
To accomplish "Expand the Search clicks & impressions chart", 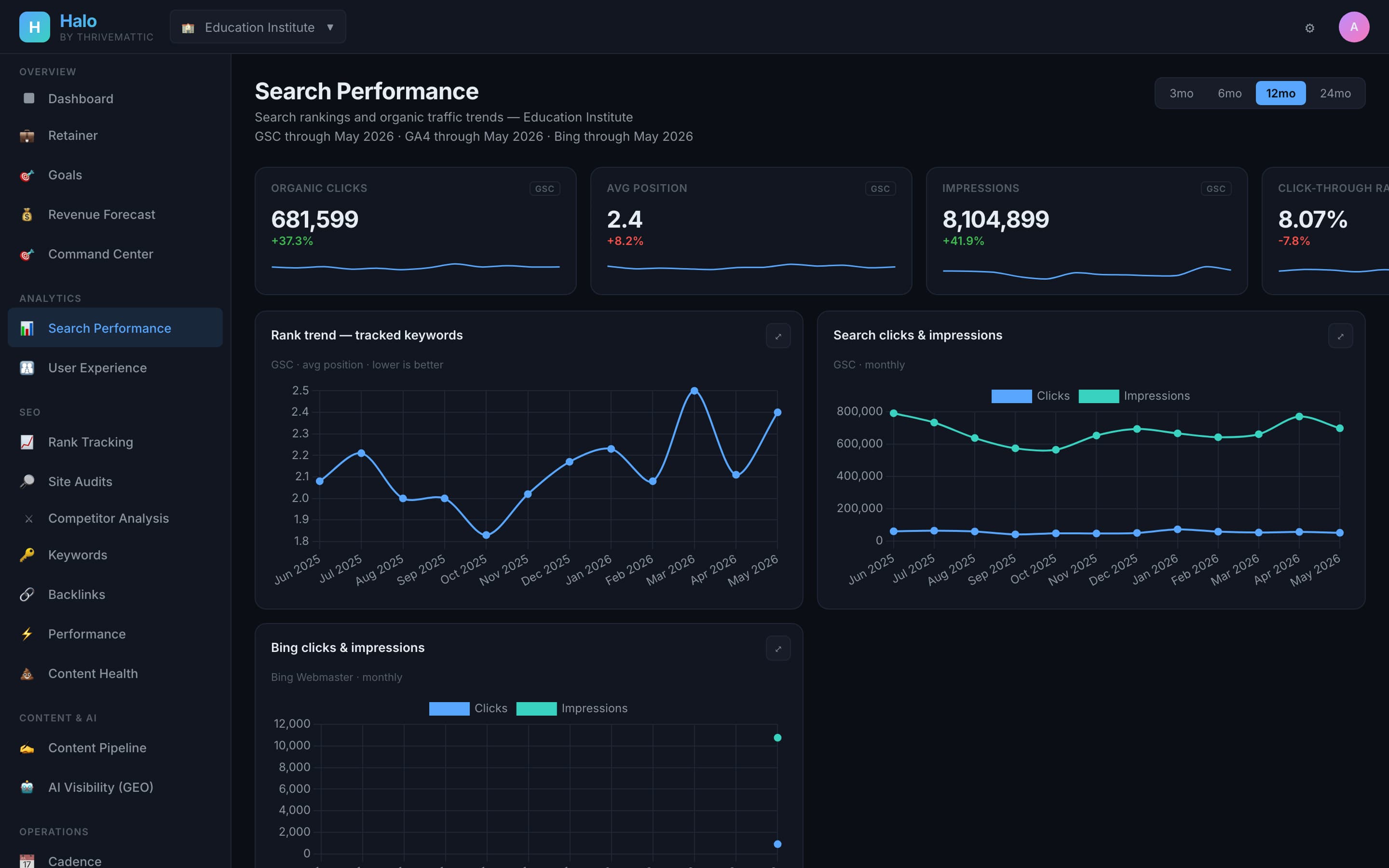I will 1340,336.
